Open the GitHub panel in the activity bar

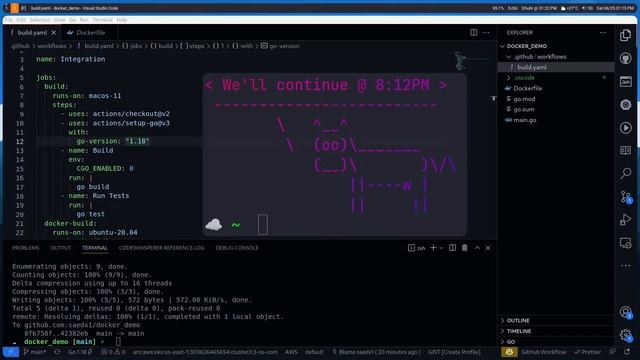click(x=625, y=58)
